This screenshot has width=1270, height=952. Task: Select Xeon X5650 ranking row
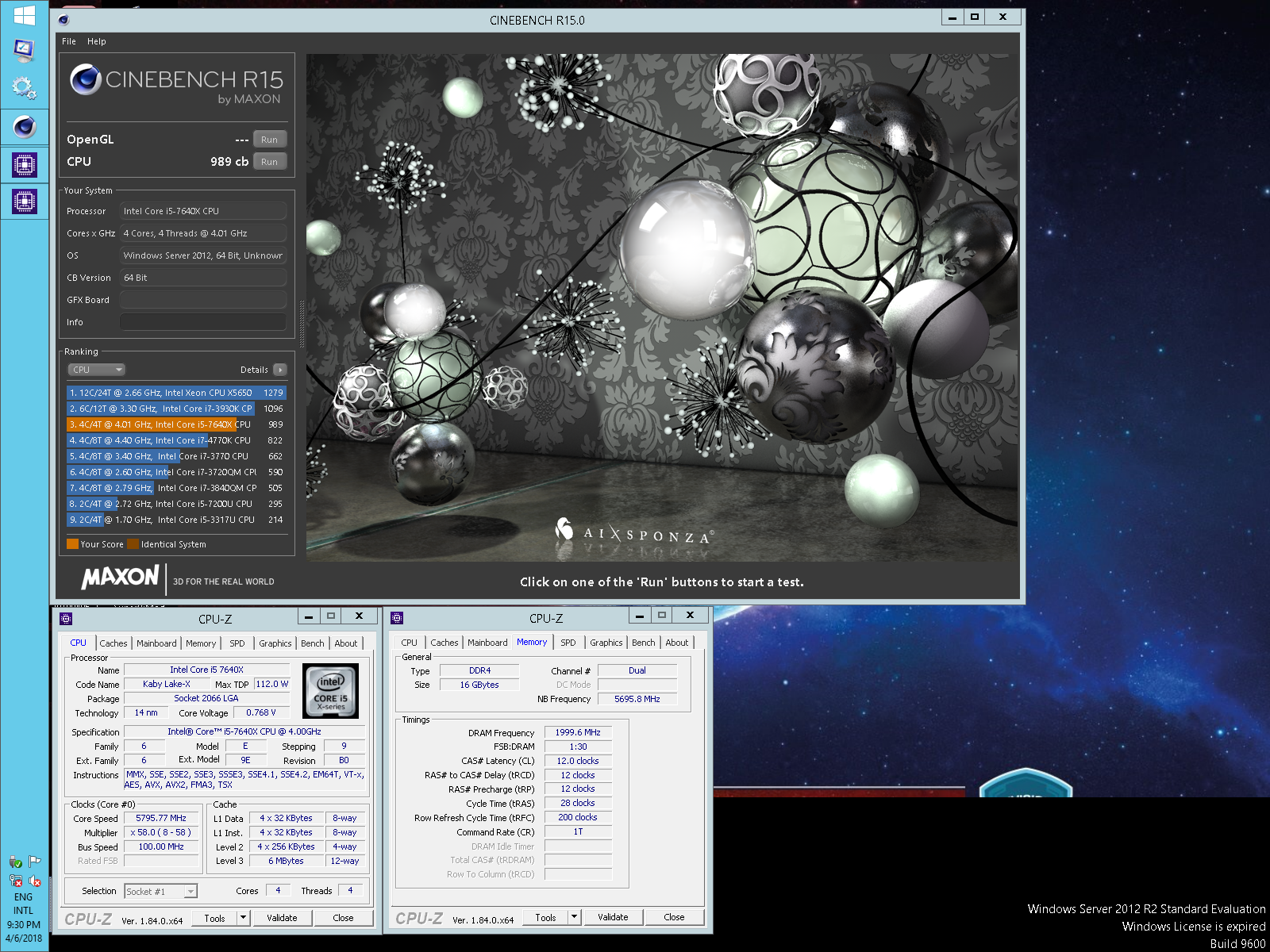[176, 393]
